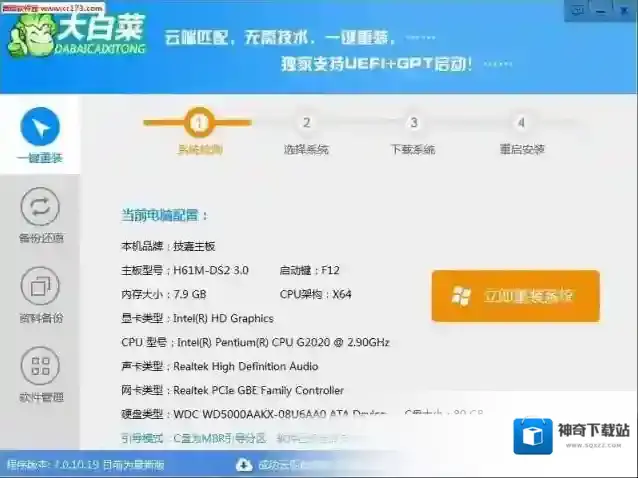The image size is (638, 478).
Task: Jump to step 3 下载系统
Action: 413,124
